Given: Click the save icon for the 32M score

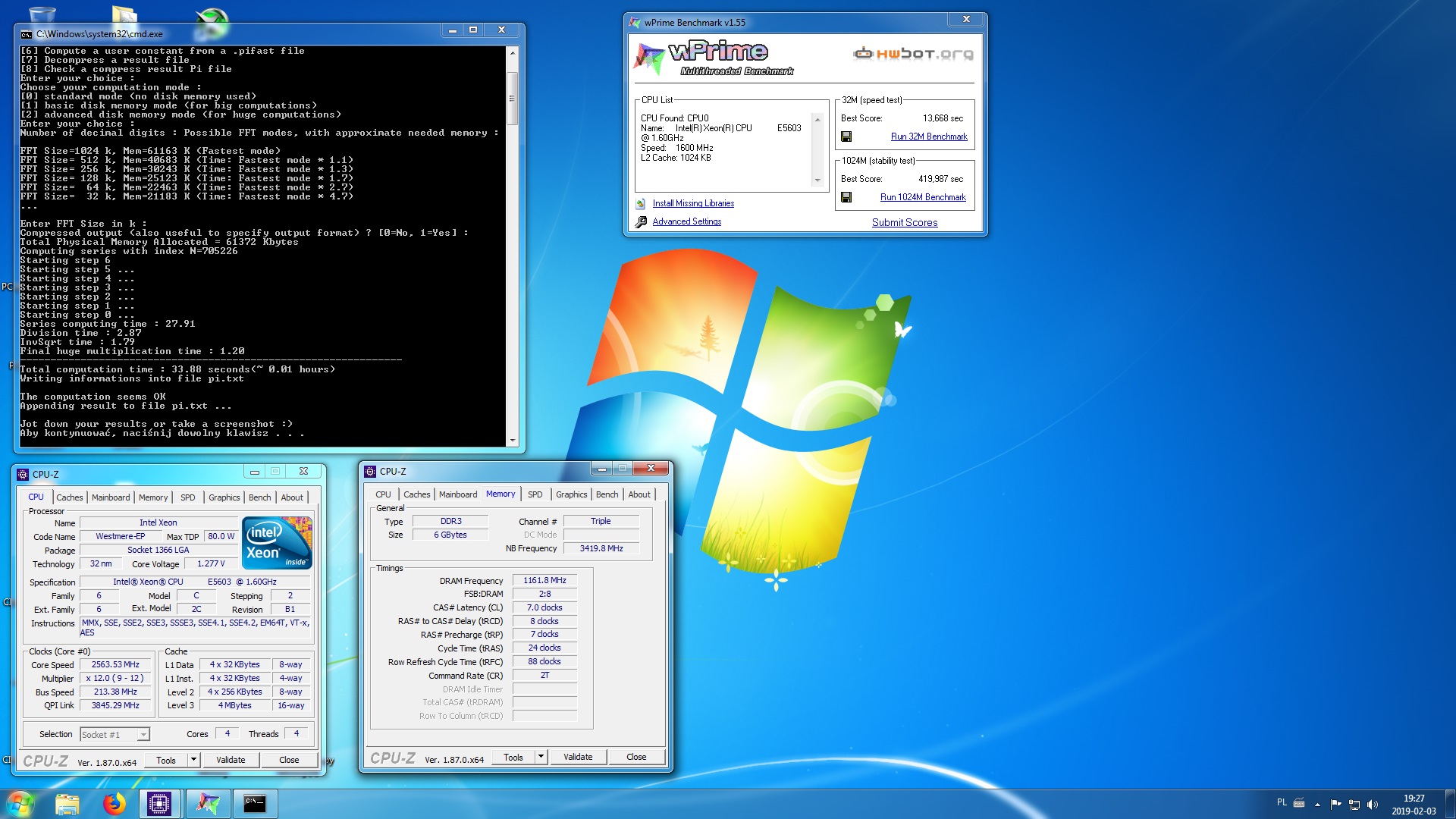Looking at the screenshot, I should (x=846, y=136).
